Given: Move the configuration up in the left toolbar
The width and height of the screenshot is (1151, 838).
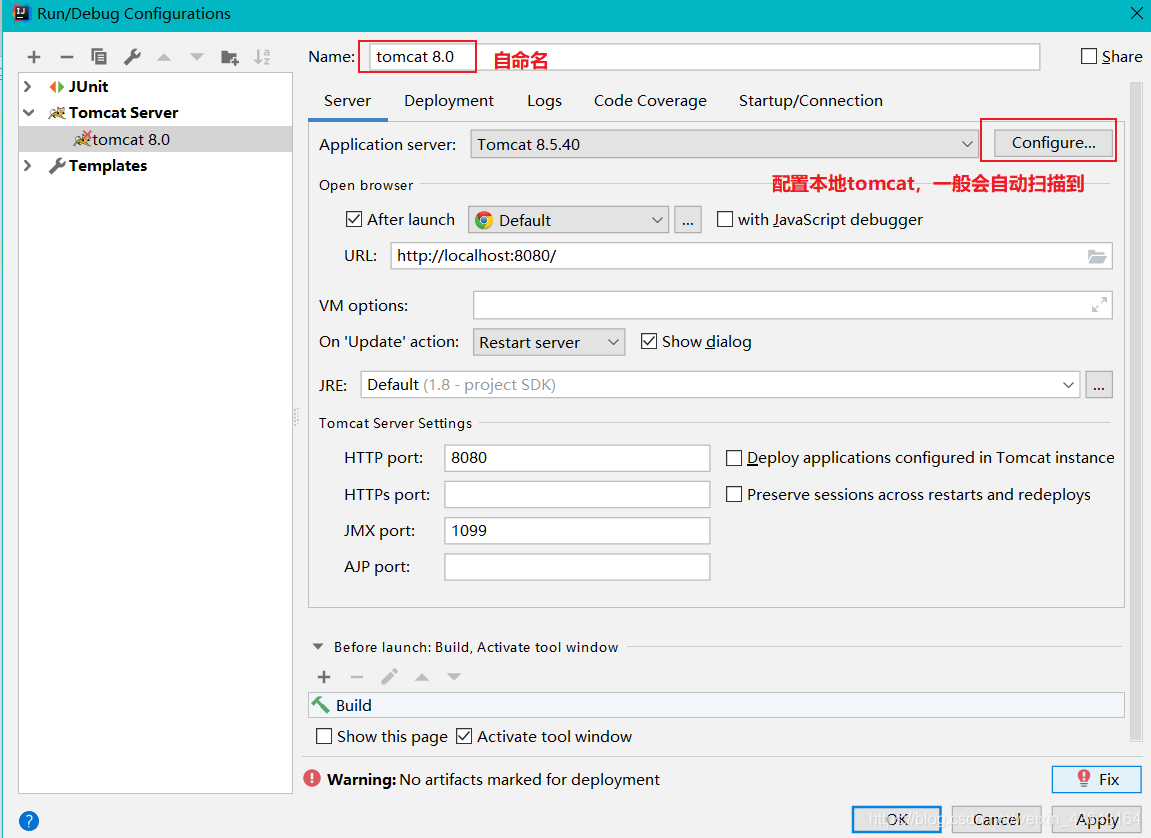Looking at the screenshot, I should [x=164, y=57].
